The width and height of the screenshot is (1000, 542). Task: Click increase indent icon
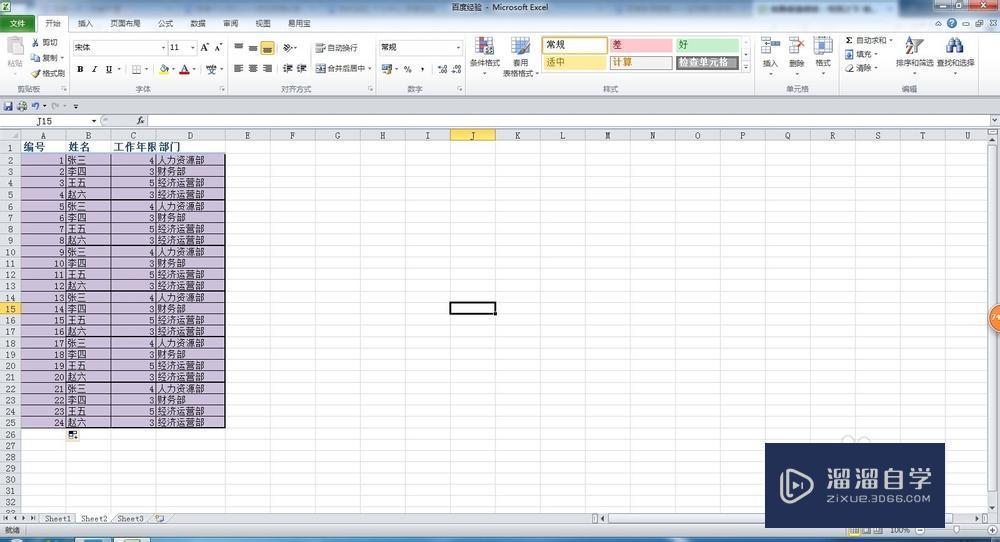pos(302,68)
